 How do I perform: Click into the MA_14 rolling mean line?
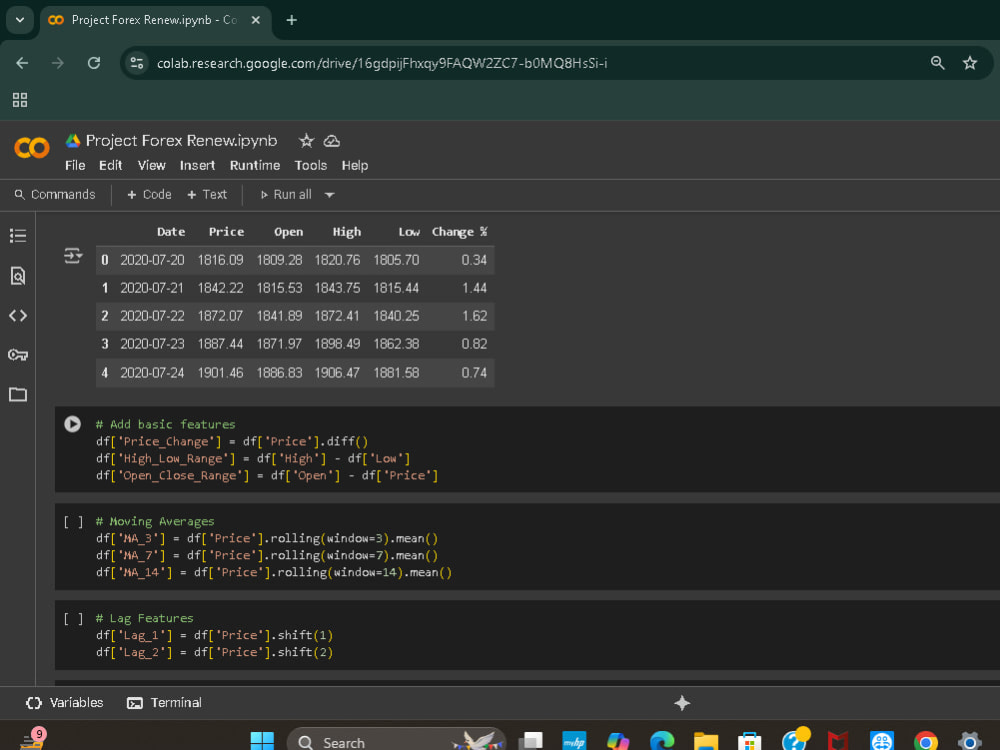pyautogui.click(x=274, y=572)
